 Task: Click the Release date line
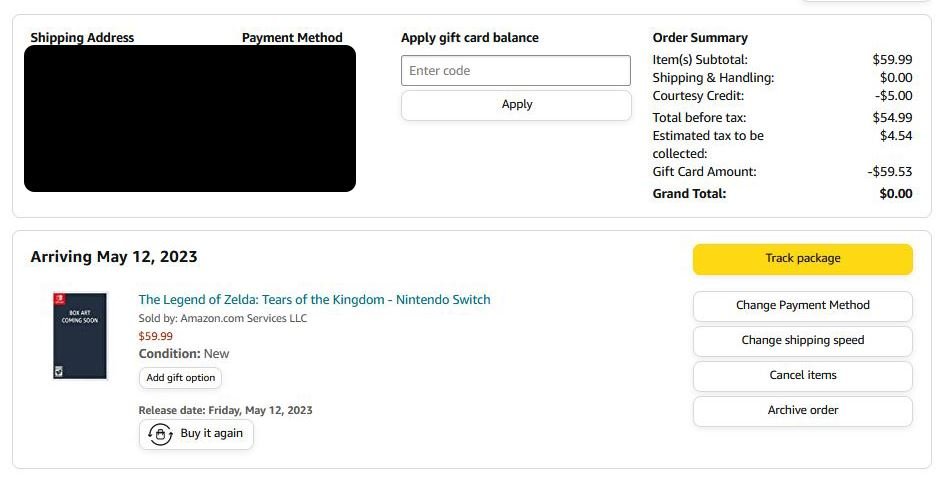point(225,410)
